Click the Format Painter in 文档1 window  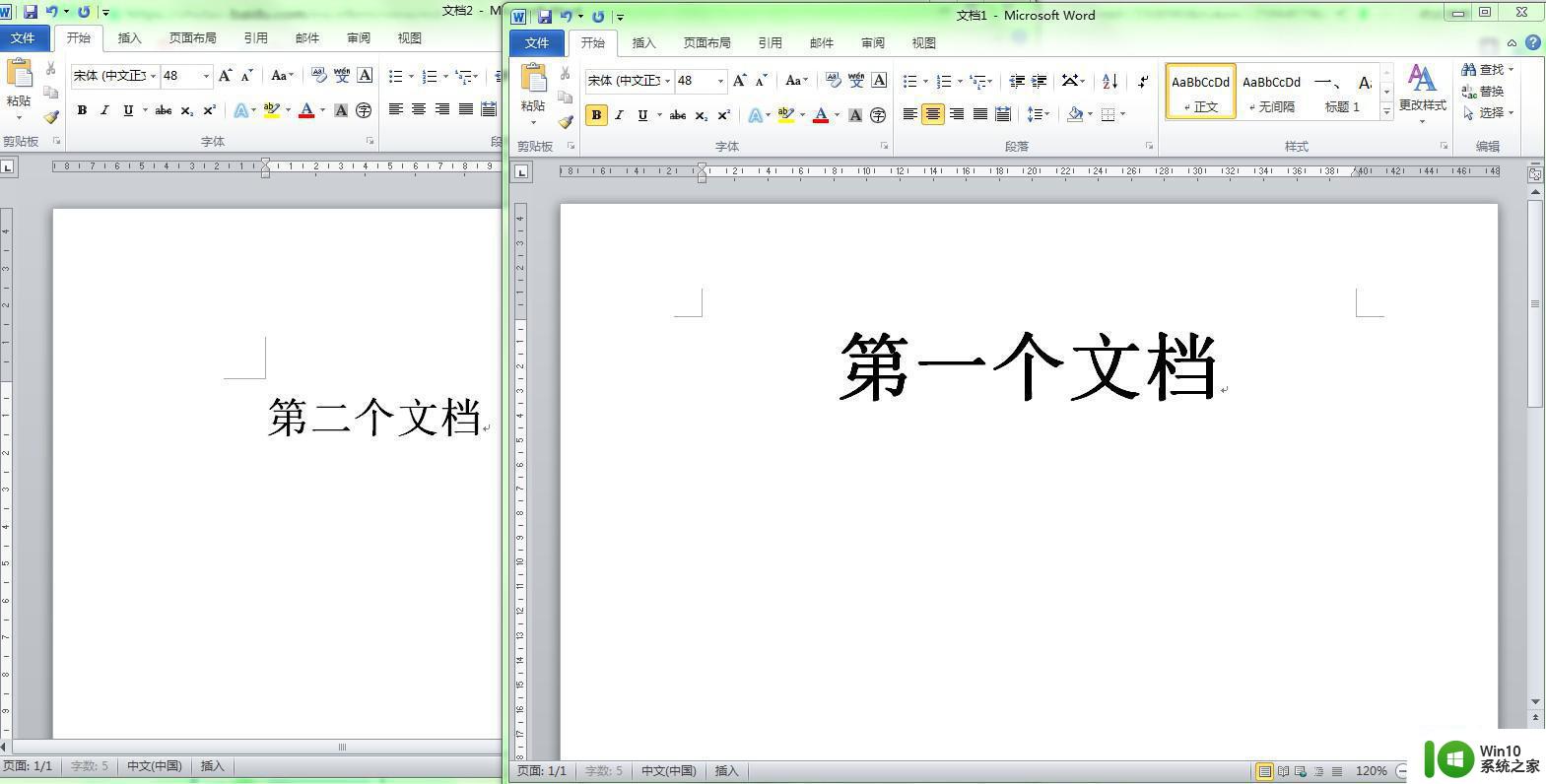565,122
